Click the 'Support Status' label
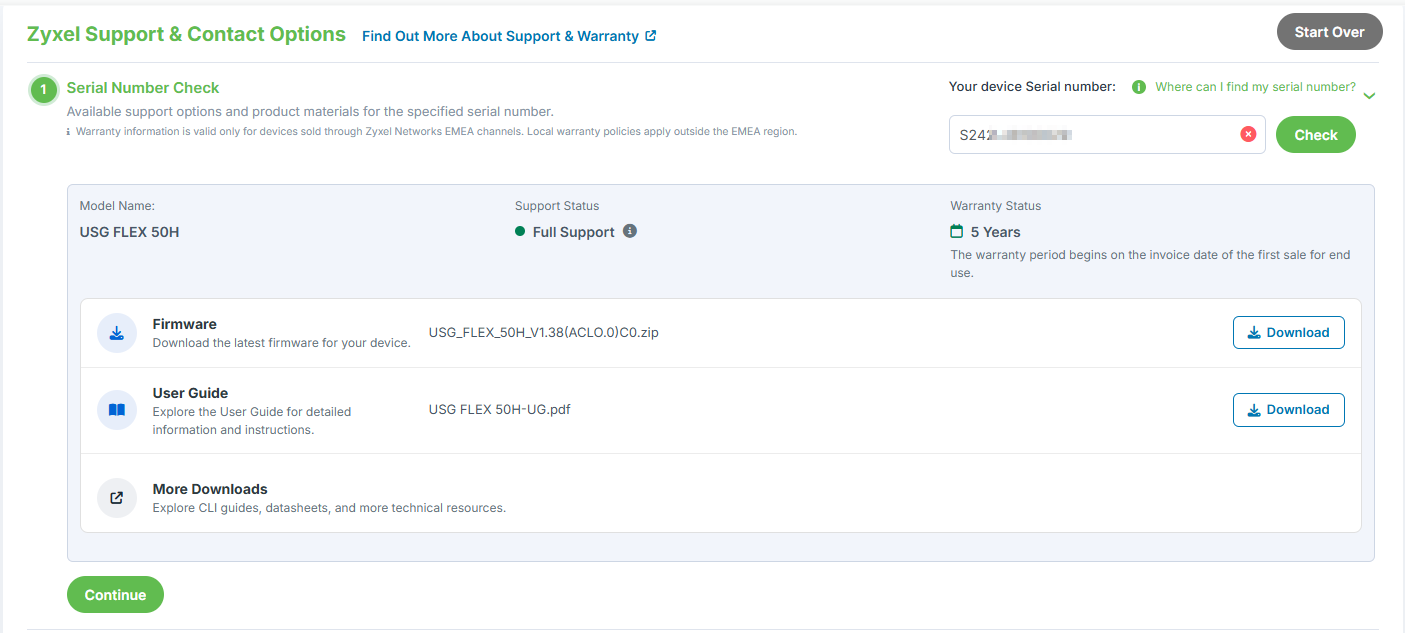 [557, 206]
